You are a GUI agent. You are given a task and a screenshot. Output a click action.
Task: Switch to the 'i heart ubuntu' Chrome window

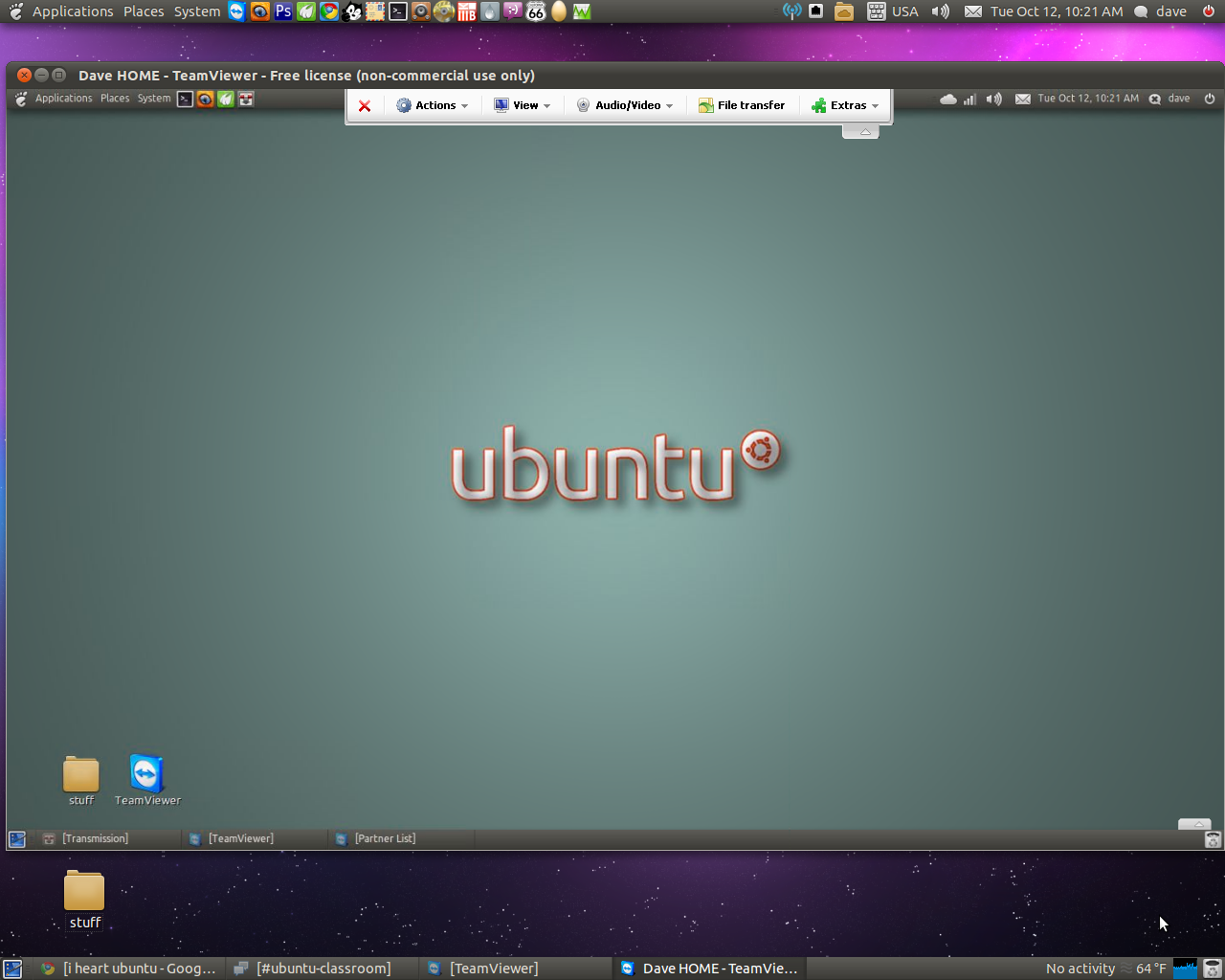pyautogui.click(x=128, y=969)
